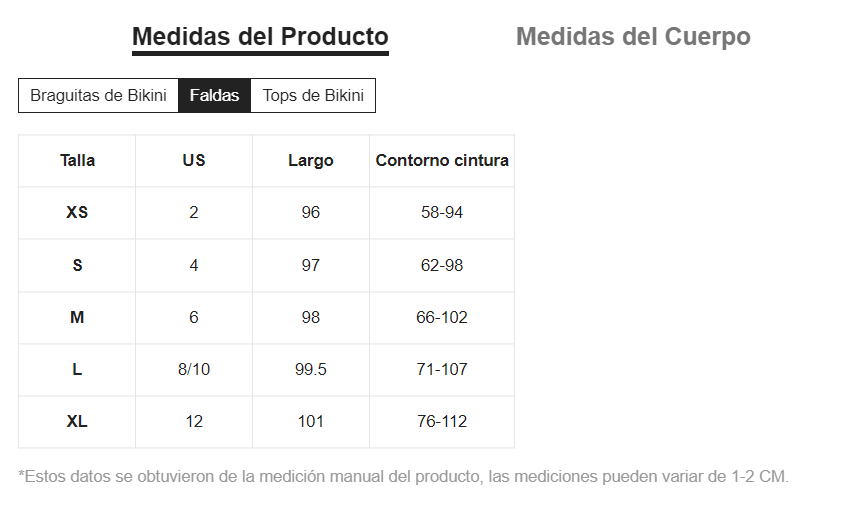Image resolution: width=843 pixels, height=518 pixels.
Task: Select Braguitas de Bikini category
Action: tap(98, 96)
